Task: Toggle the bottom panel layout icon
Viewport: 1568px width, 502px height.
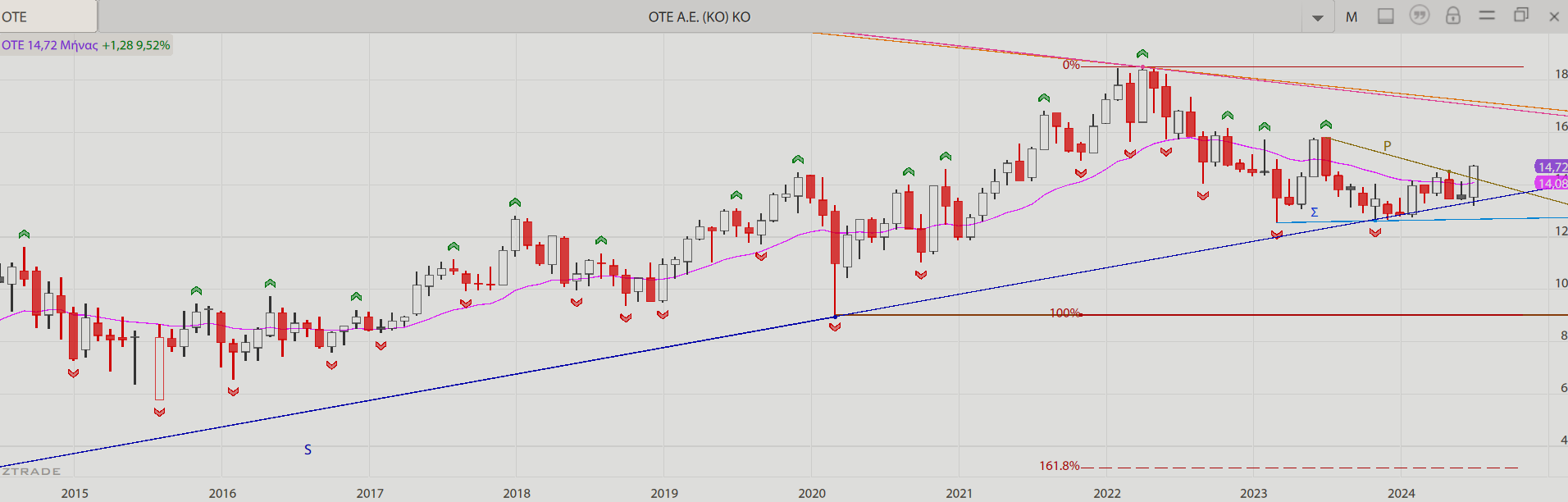Action: [1386, 16]
